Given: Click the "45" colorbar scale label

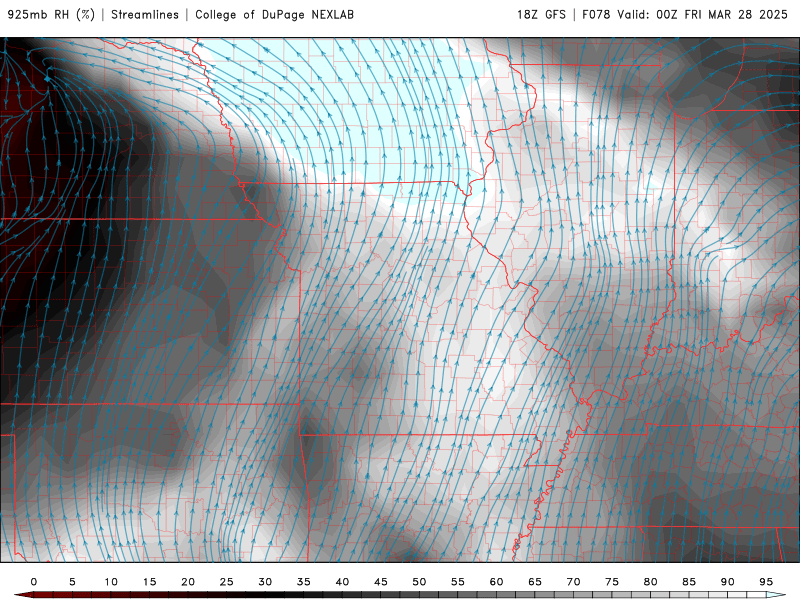Looking at the screenshot, I should (x=381, y=582).
